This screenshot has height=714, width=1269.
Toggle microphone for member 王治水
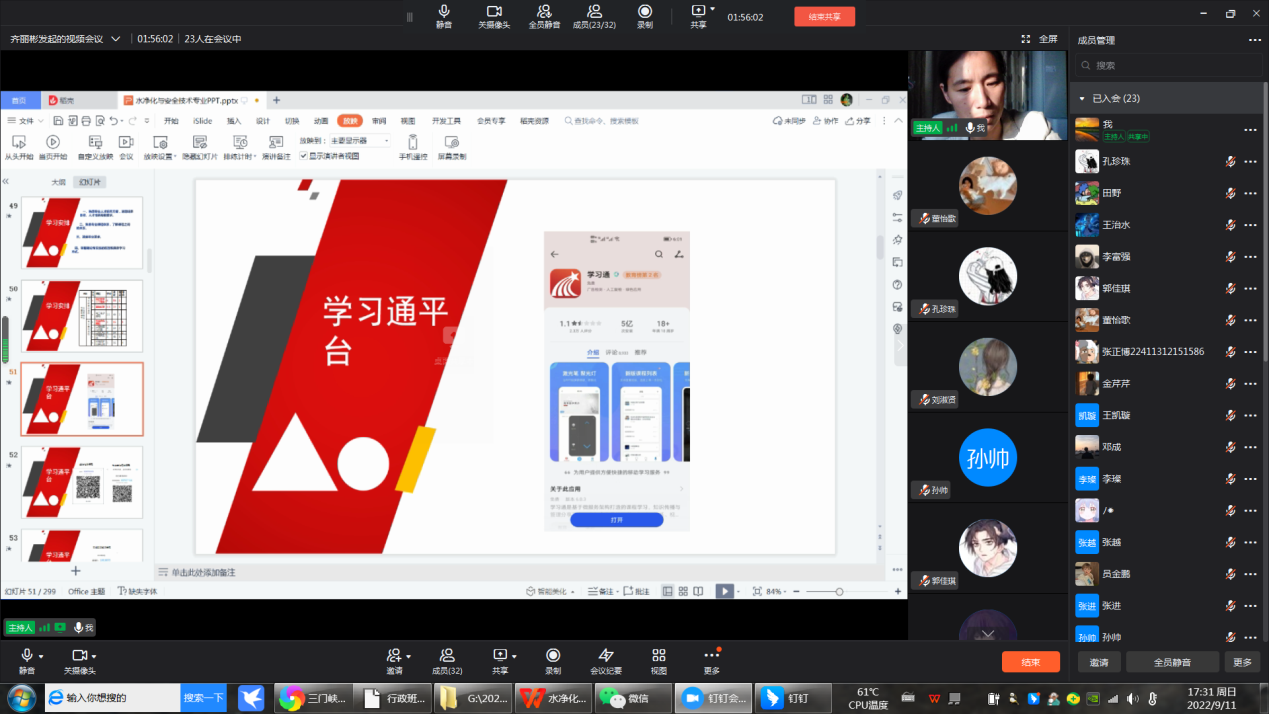pyautogui.click(x=1231, y=225)
